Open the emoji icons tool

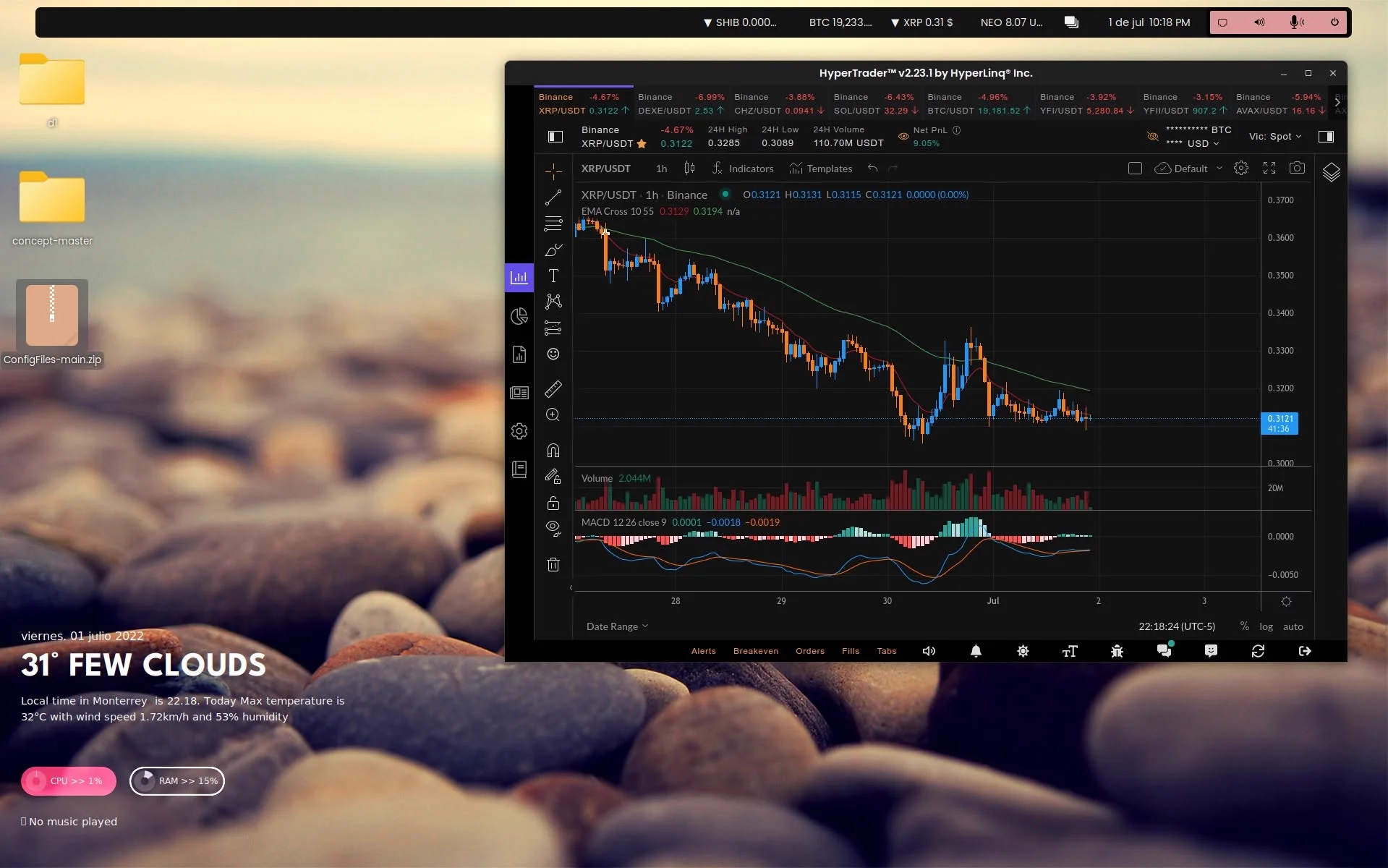[553, 354]
